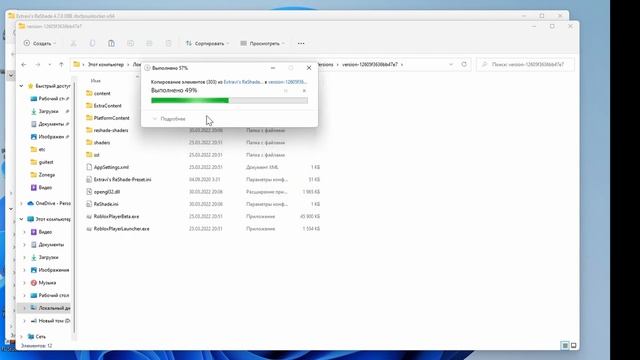Click the opengl32.dll file icon
Image resolution: width=640 pixels, height=360 pixels.
pos(89,191)
